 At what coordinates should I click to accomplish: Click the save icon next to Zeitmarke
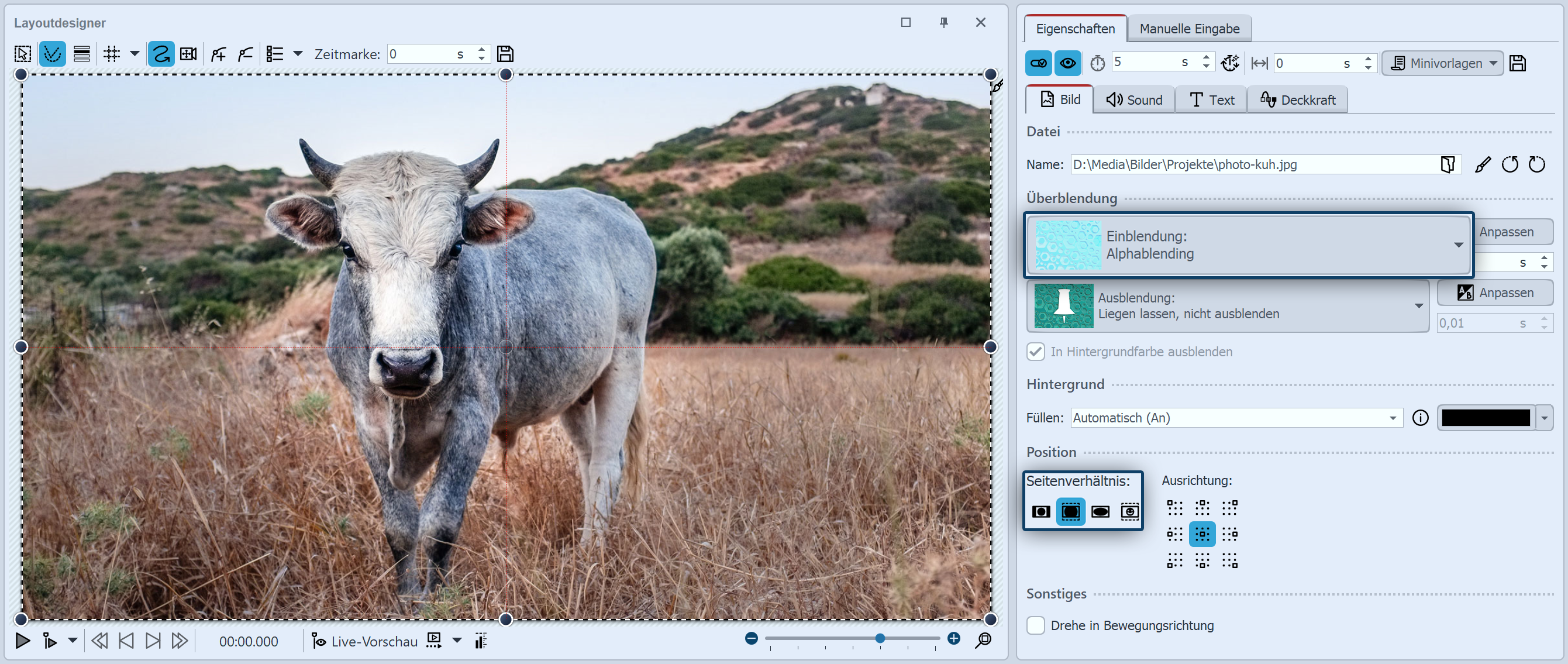[505, 54]
